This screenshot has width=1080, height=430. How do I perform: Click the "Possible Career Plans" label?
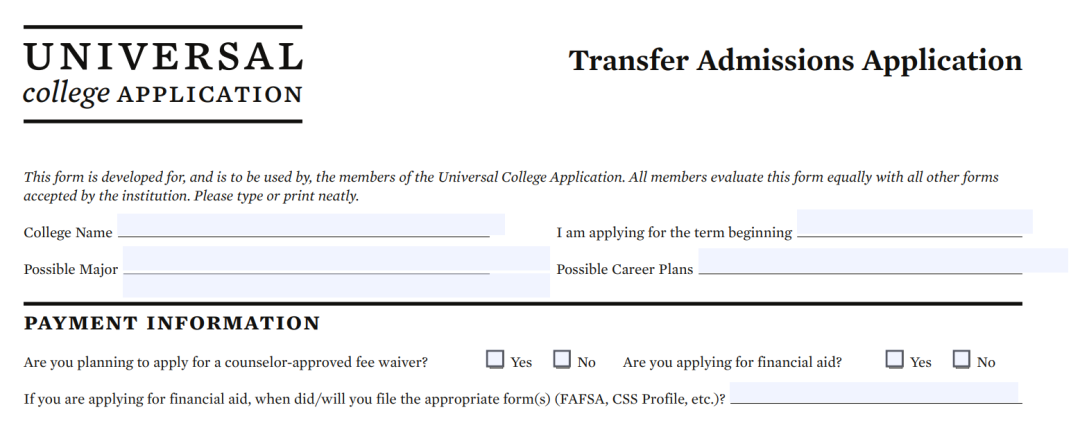click(625, 270)
